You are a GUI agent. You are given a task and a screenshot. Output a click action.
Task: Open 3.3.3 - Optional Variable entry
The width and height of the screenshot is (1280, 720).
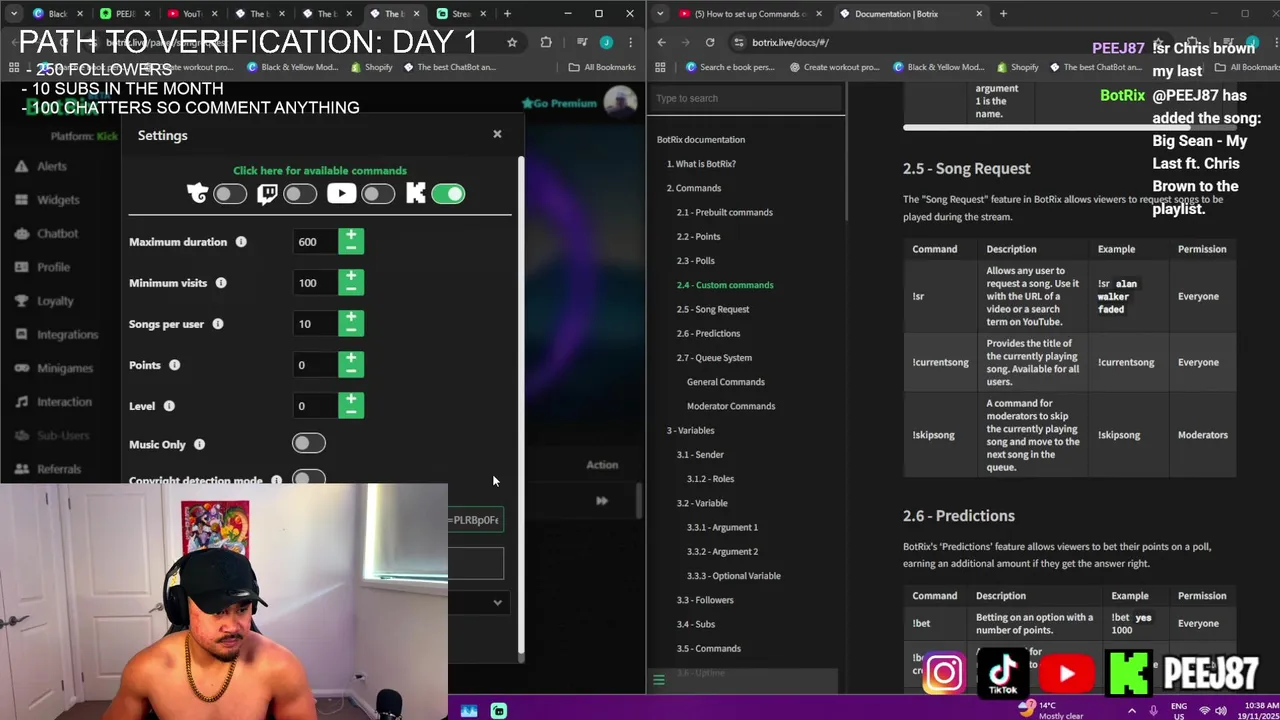pyautogui.click(x=734, y=576)
